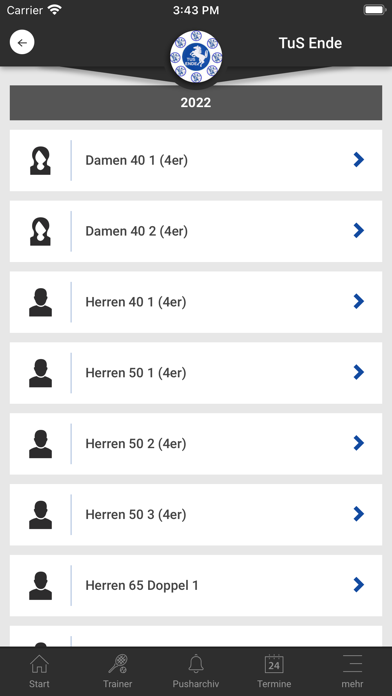This screenshot has height=696, width=392.
Task: Expand Herren 50 3 (4er) chevron
Action: pyautogui.click(x=359, y=514)
